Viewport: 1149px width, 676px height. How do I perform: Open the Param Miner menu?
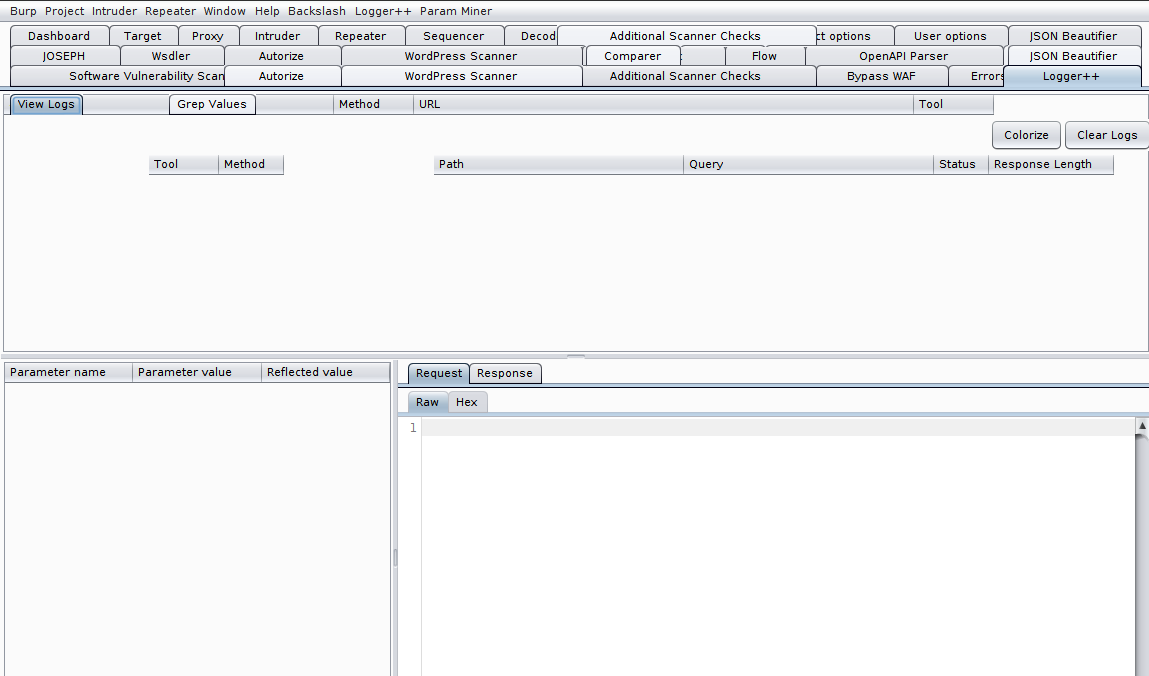coord(455,11)
